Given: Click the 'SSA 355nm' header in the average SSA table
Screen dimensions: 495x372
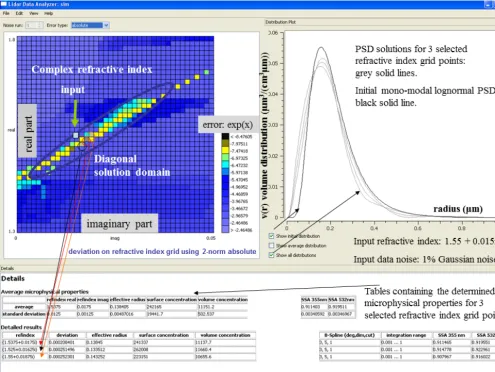Looking at the screenshot, I should pos(314,300).
